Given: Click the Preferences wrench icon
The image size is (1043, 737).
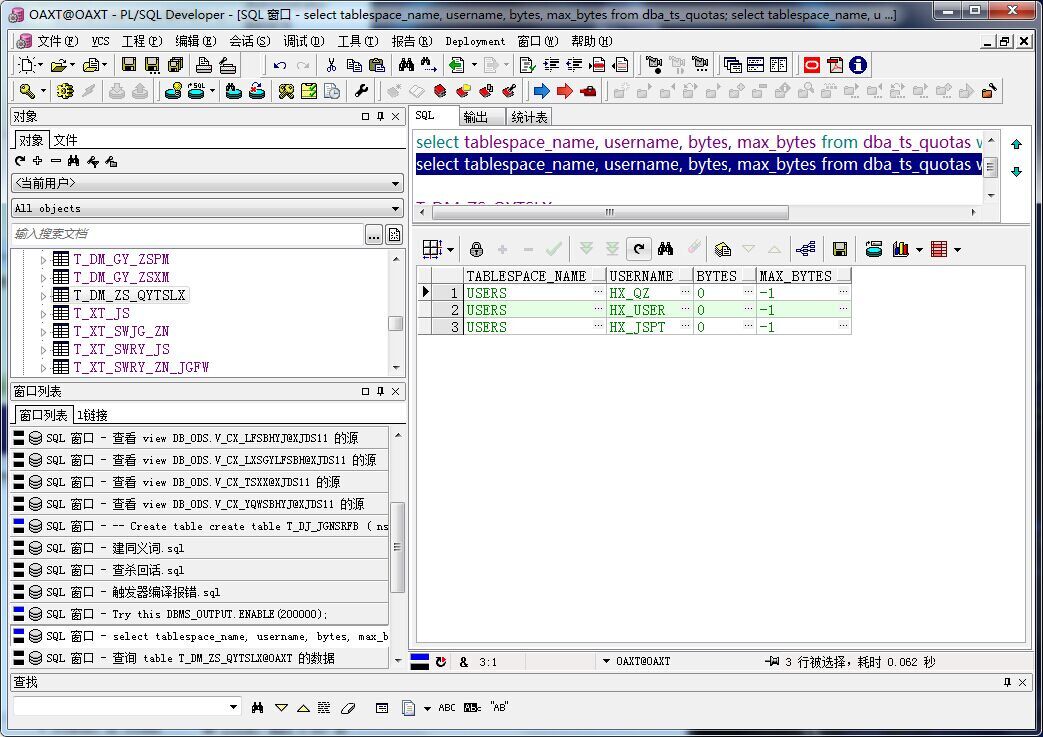Looking at the screenshot, I should (362, 91).
